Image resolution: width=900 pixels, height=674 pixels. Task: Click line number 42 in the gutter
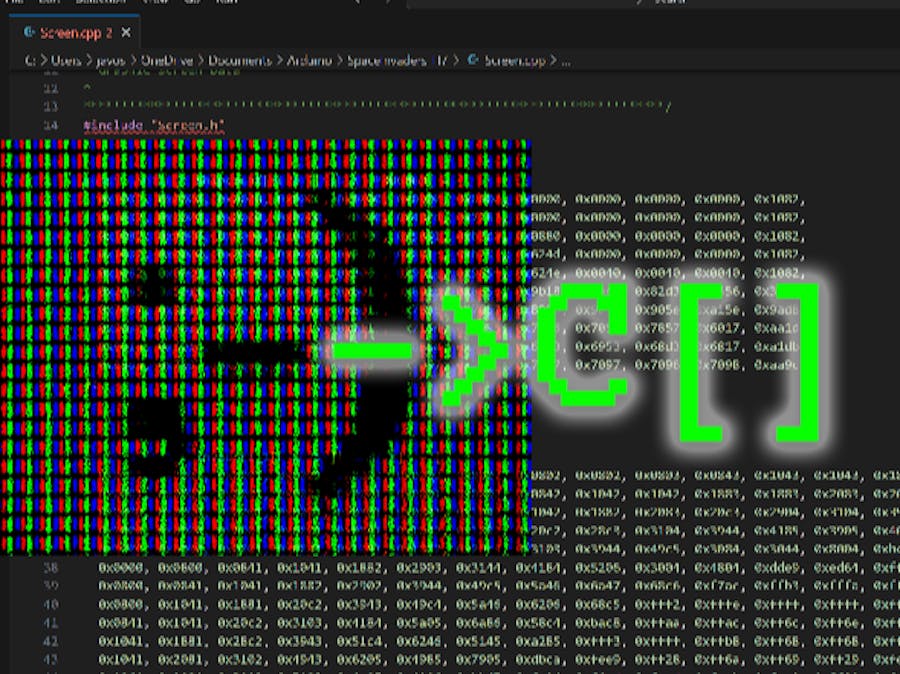click(51, 641)
